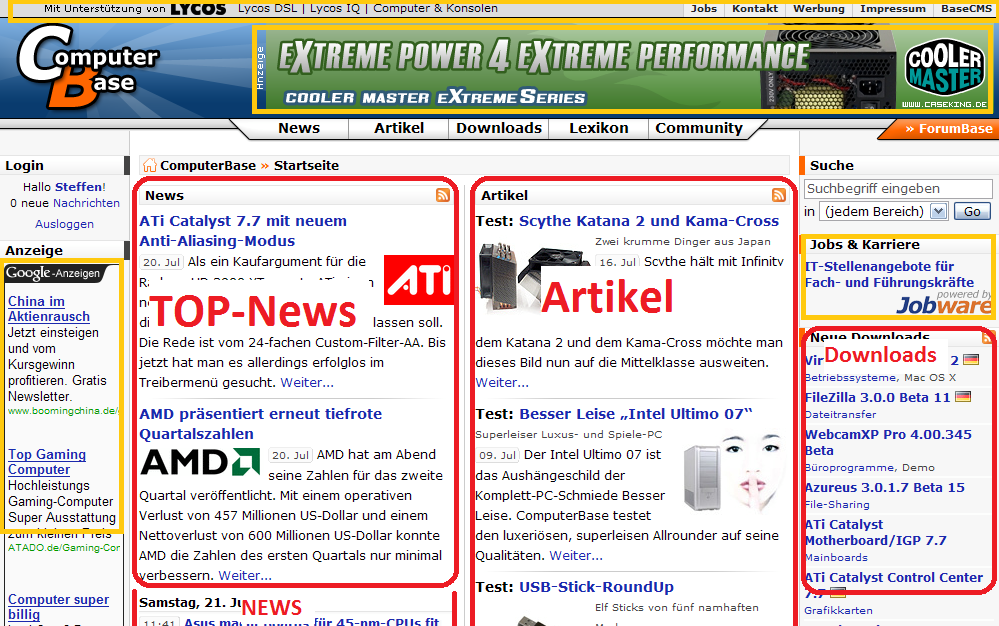Screen dimensions: 999x626
Task: Click the File-Sharing category text
Action: pos(837,504)
